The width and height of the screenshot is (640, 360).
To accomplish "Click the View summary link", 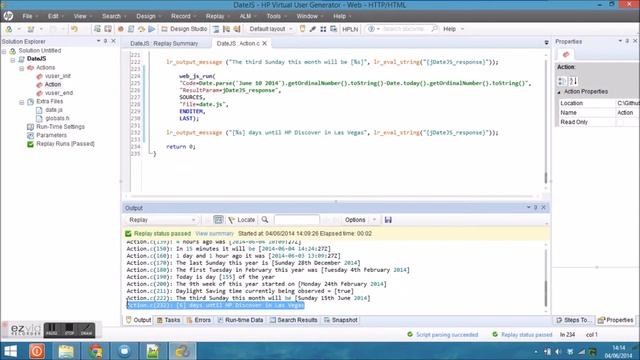I will point(214,233).
